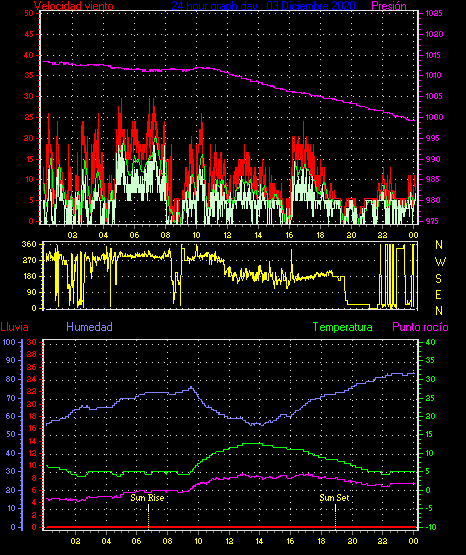Click the Humedad legend label
This screenshot has width=466, height=555.
(x=90, y=327)
